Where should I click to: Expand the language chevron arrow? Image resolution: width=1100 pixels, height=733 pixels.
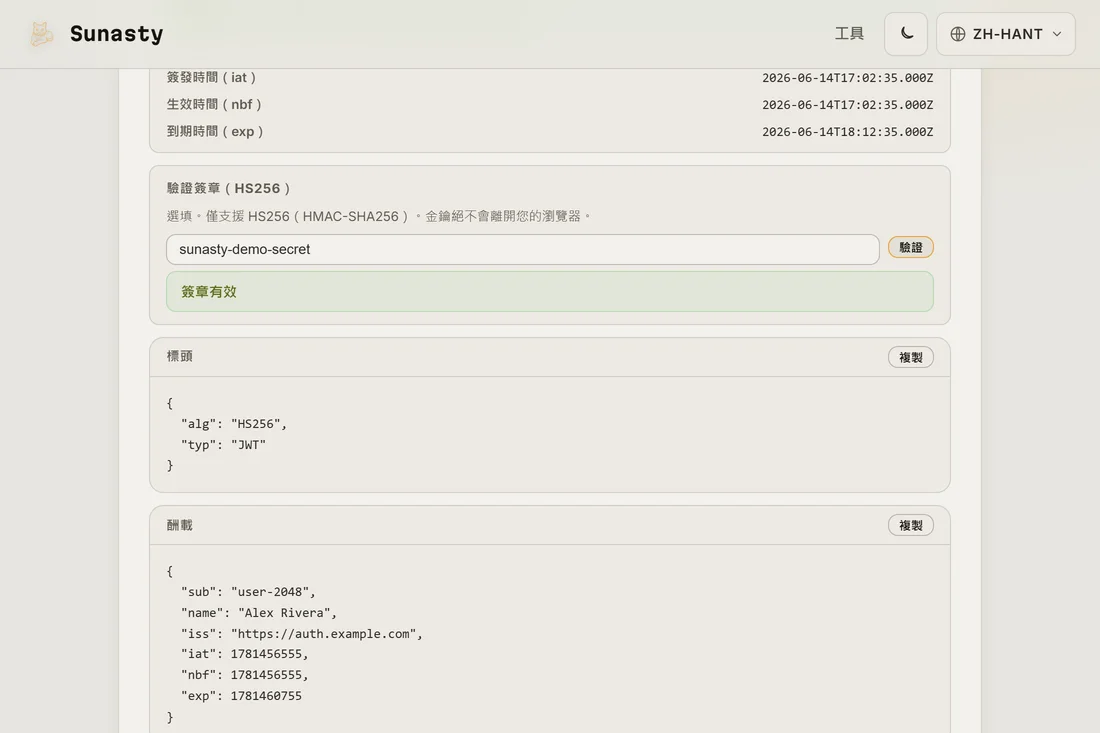point(1057,34)
